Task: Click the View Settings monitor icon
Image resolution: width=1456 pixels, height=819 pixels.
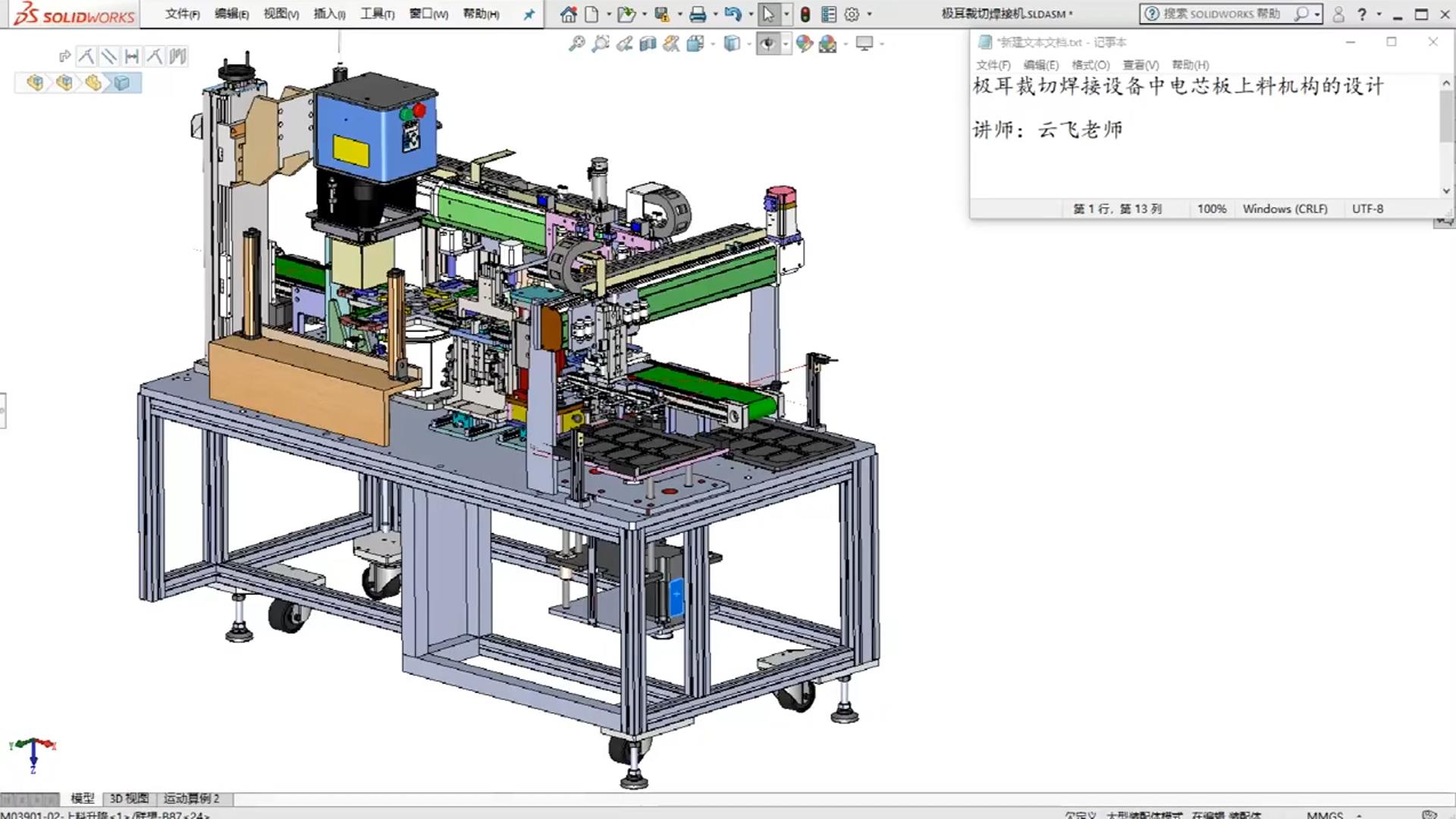Action: (x=864, y=43)
